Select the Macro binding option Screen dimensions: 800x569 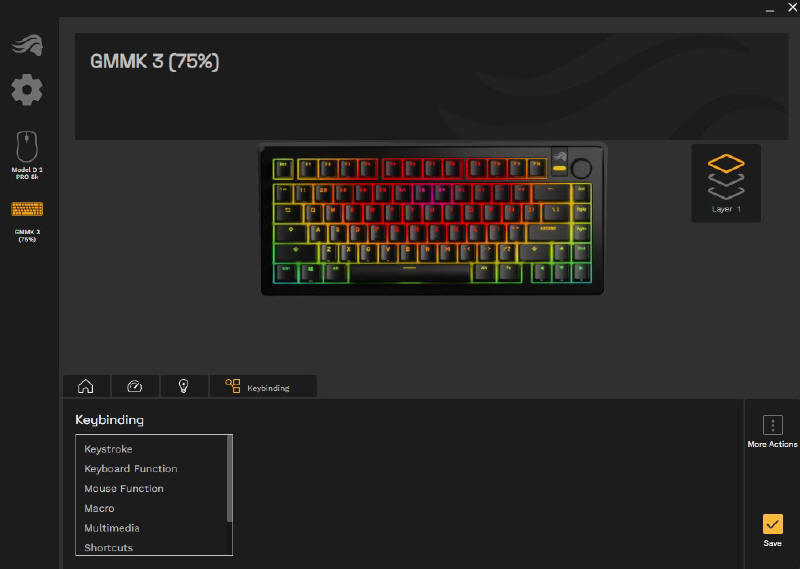pos(99,508)
